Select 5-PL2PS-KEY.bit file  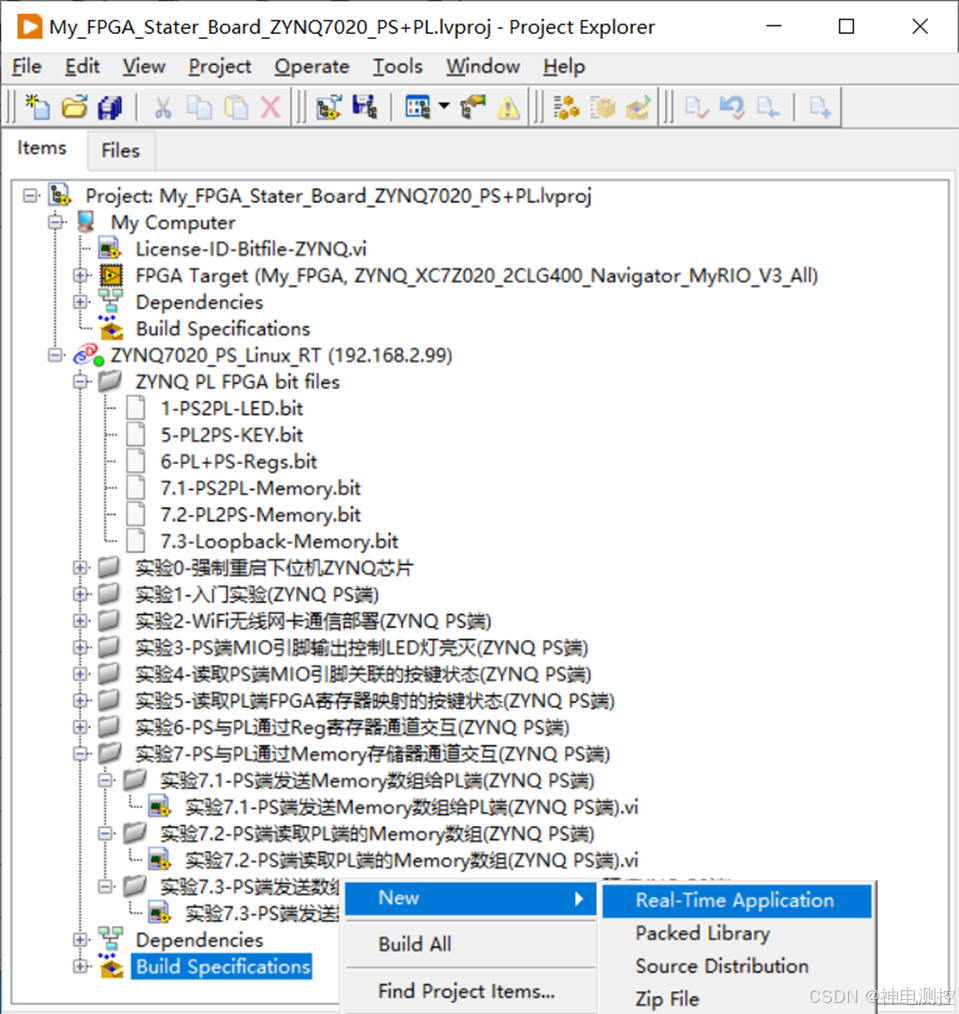(x=232, y=435)
